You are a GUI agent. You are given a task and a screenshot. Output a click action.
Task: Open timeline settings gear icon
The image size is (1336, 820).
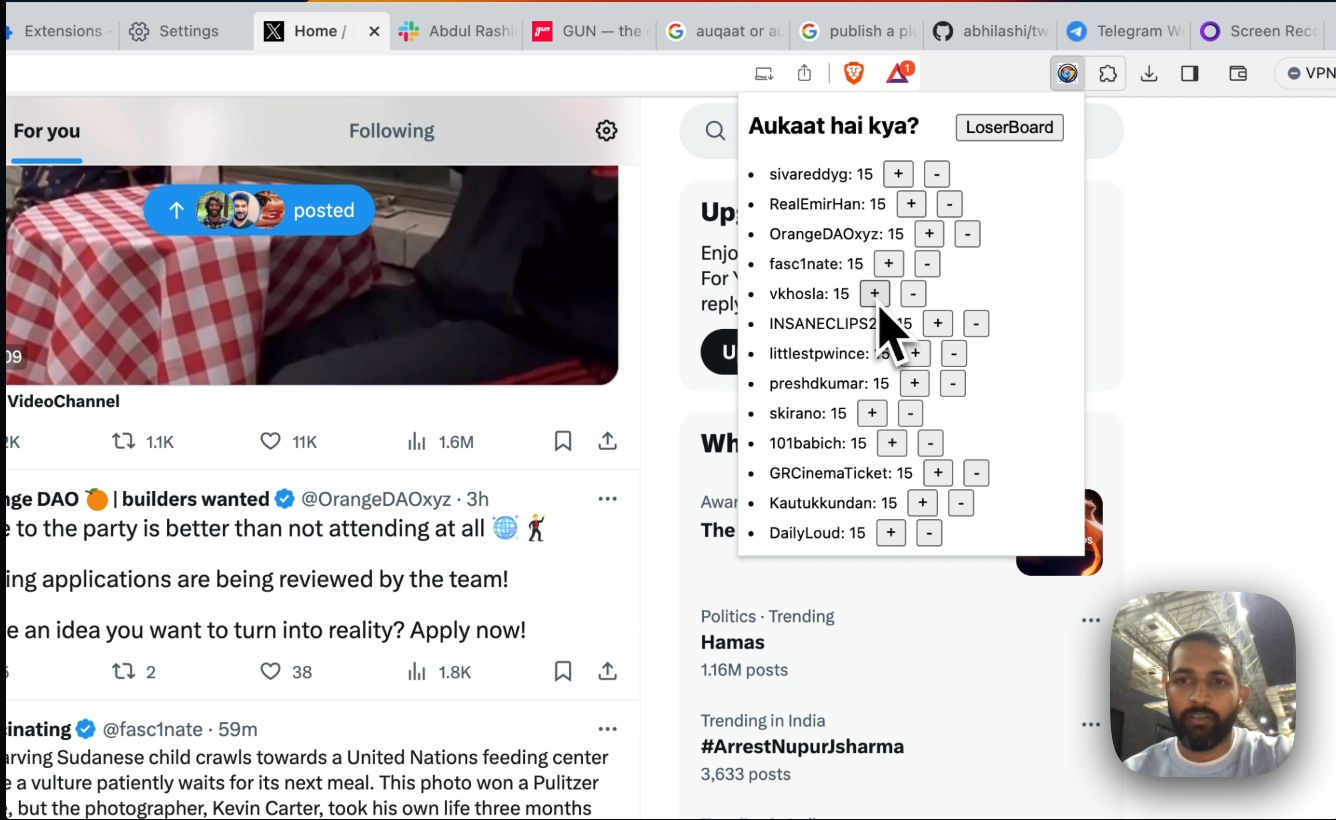tap(606, 131)
